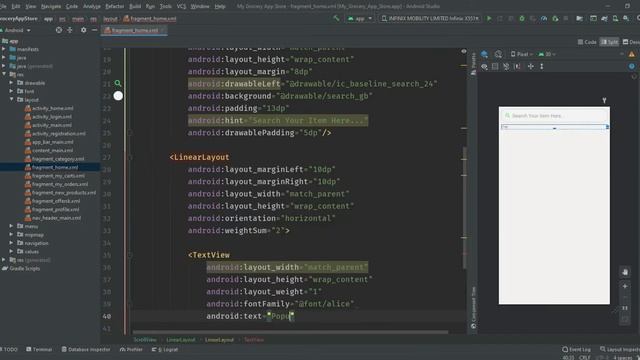
Task: Open fragment_category.xml in layout tree
Action: 58,159
